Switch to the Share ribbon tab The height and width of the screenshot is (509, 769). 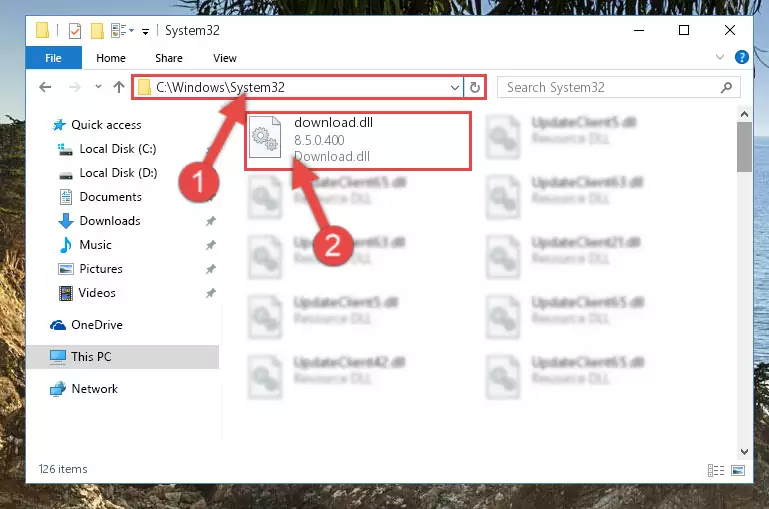[169, 58]
